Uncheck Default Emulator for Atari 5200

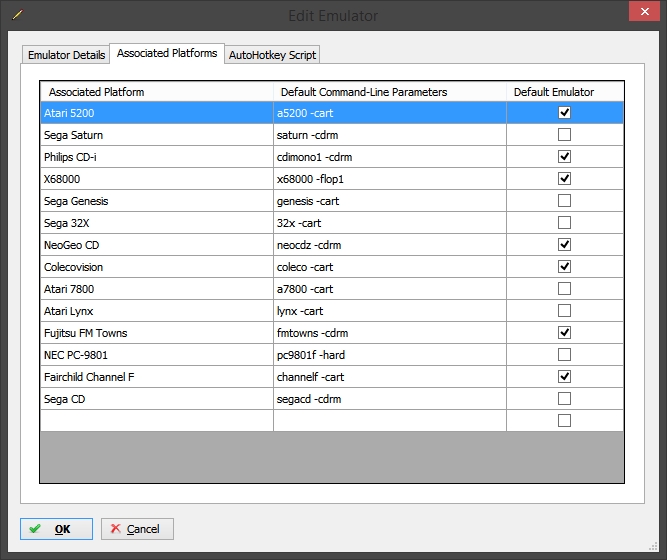[x=564, y=113]
